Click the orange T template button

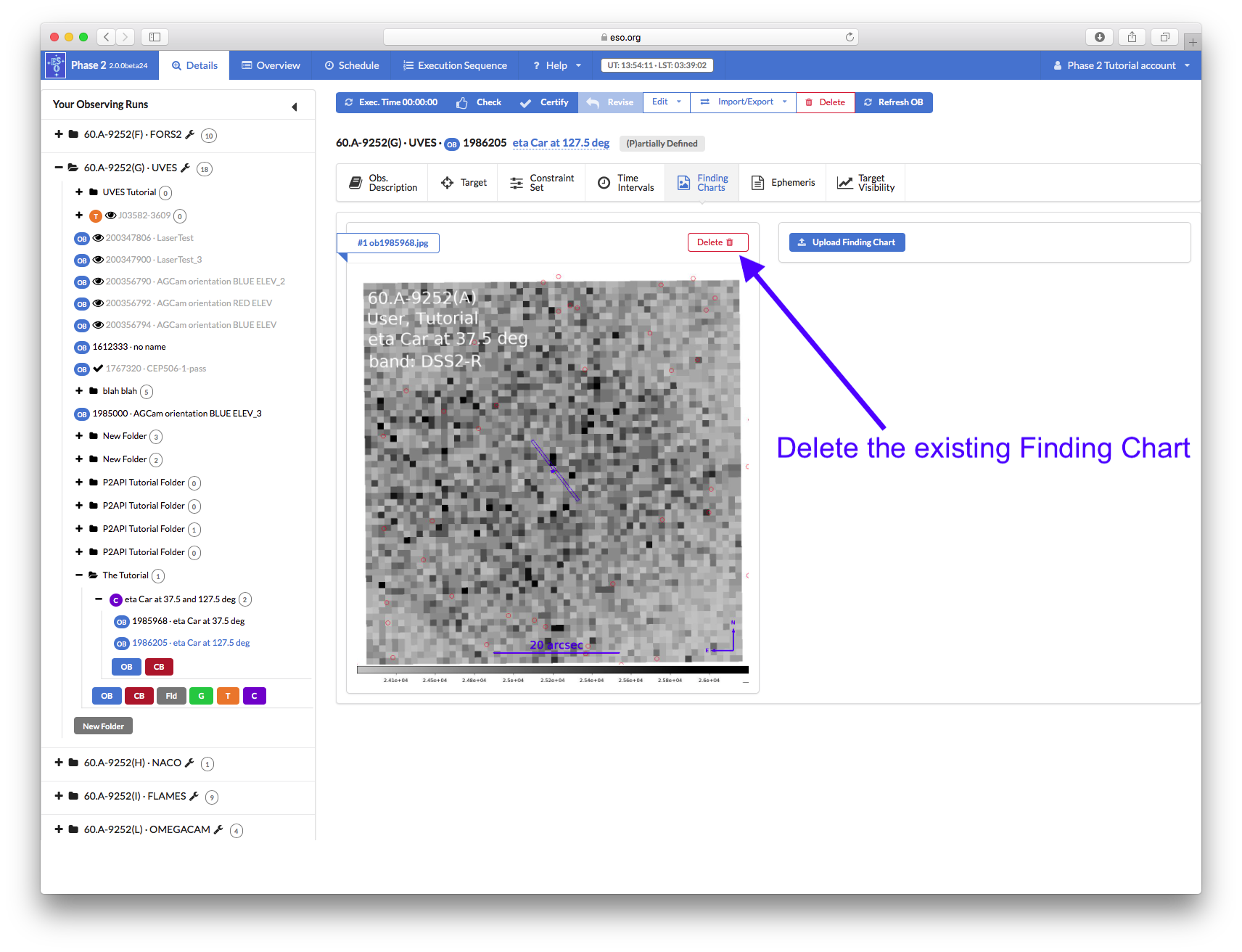pyautogui.click(x=228, y=696)
